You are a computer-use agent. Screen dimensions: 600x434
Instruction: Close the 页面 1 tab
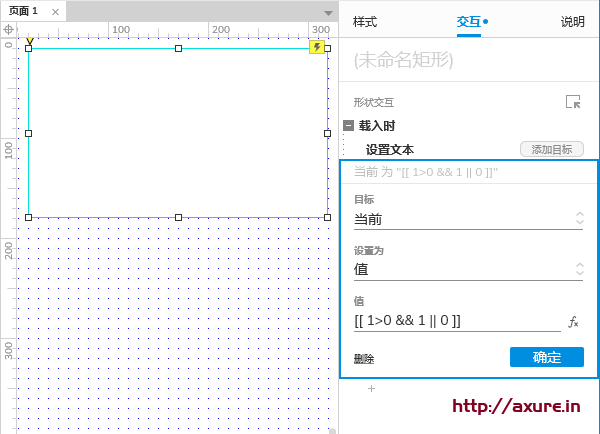click(55, 12)
